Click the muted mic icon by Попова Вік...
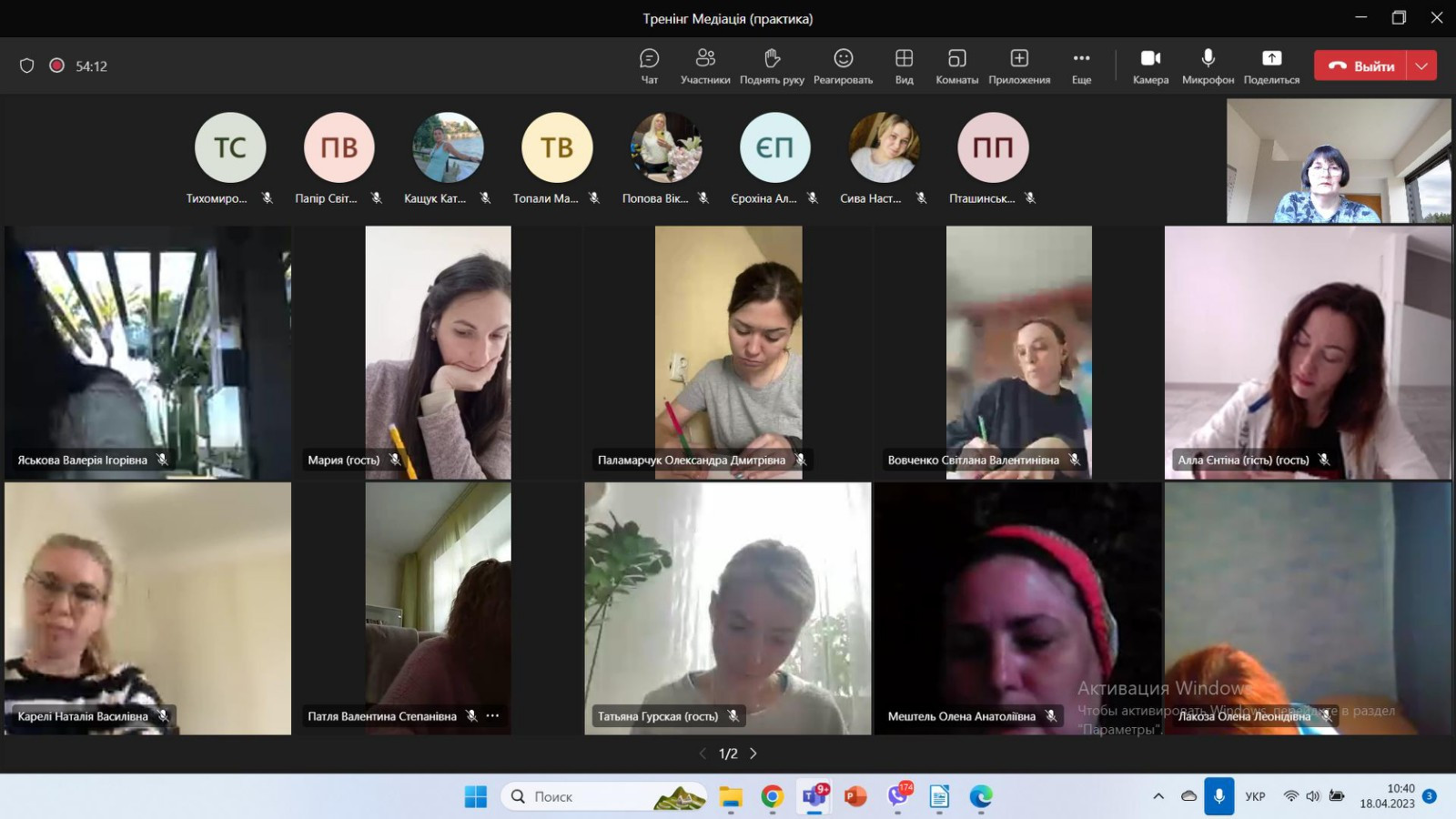 coord(703,197)
